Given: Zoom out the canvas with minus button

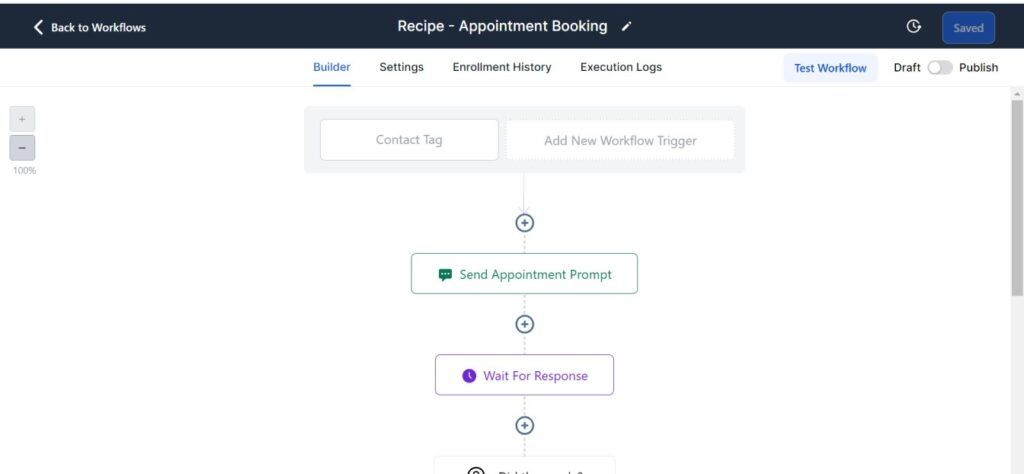Looking at the screenshot, I should [x=22, y=148].
